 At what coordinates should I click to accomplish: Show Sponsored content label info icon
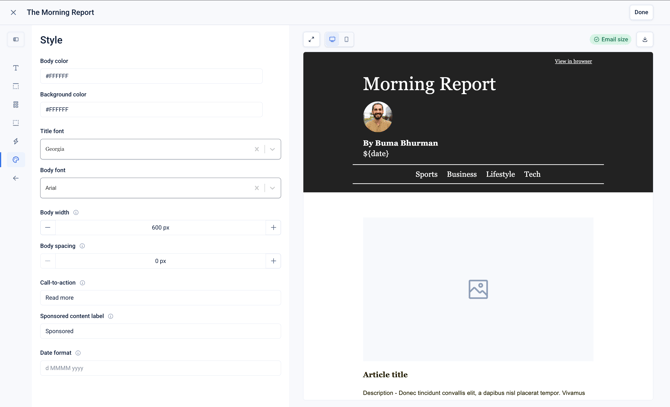coord(110,316)
